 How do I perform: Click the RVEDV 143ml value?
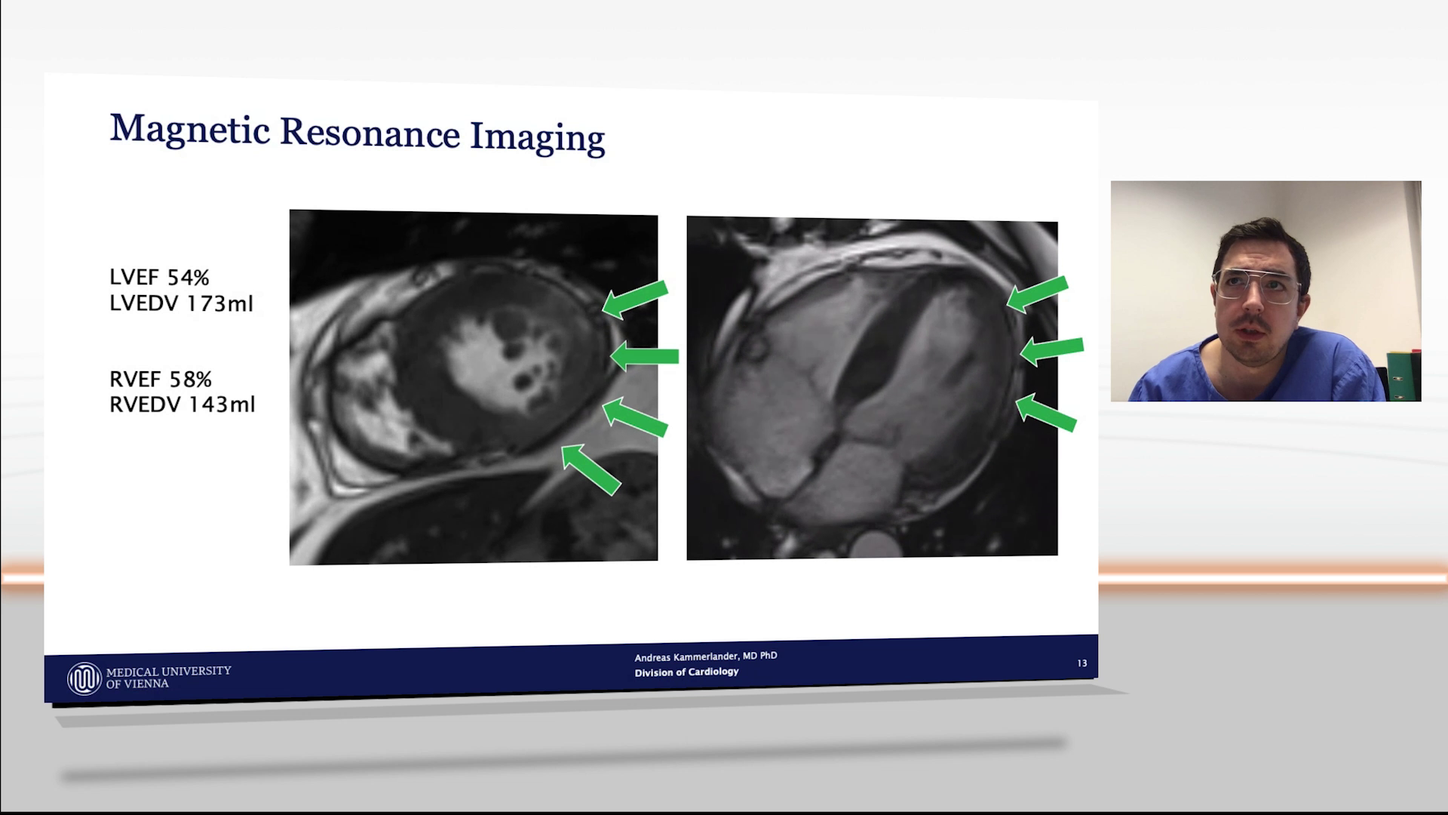click(x=182, y=405)
